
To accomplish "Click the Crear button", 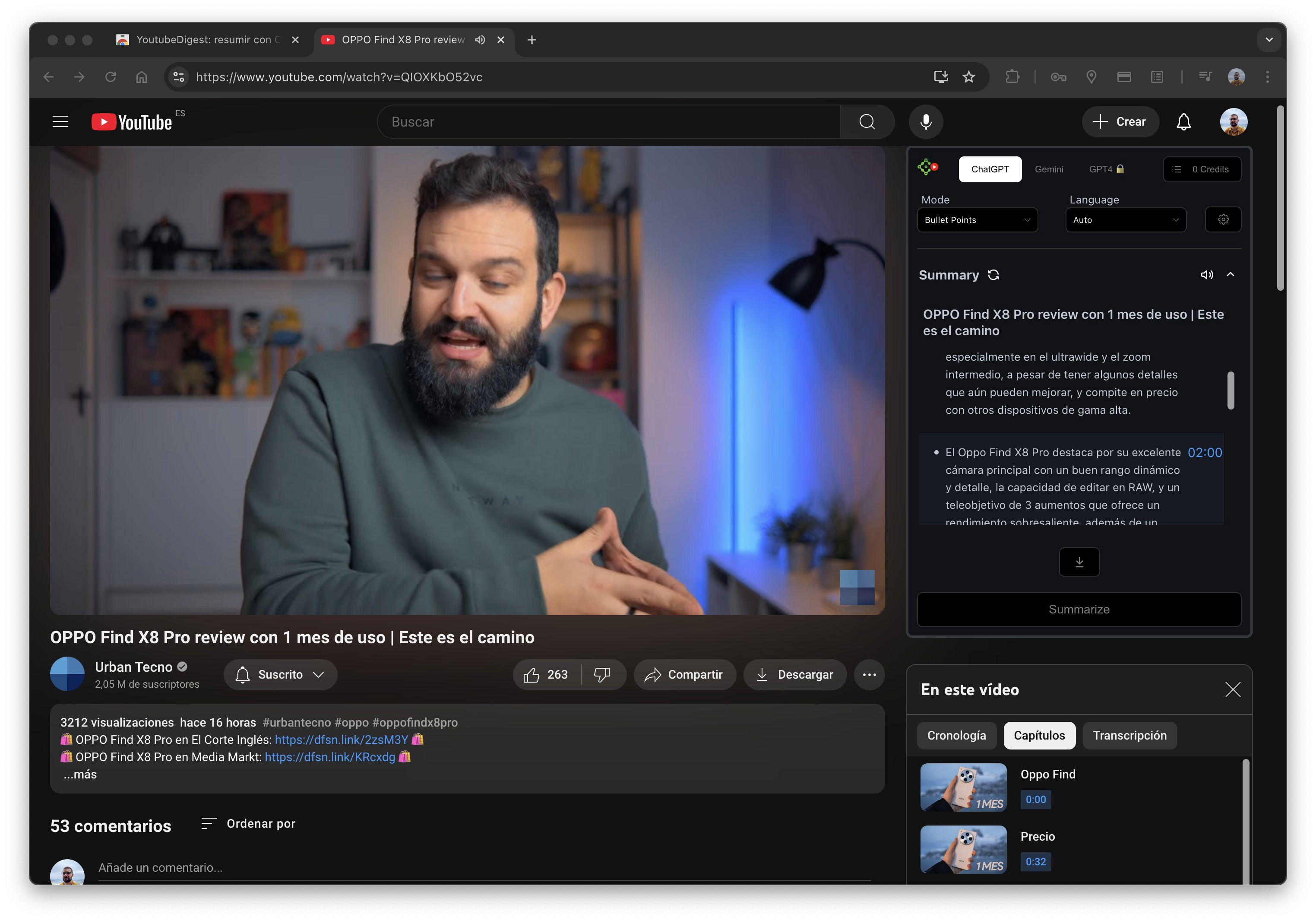I will (x=1120, y=121).
